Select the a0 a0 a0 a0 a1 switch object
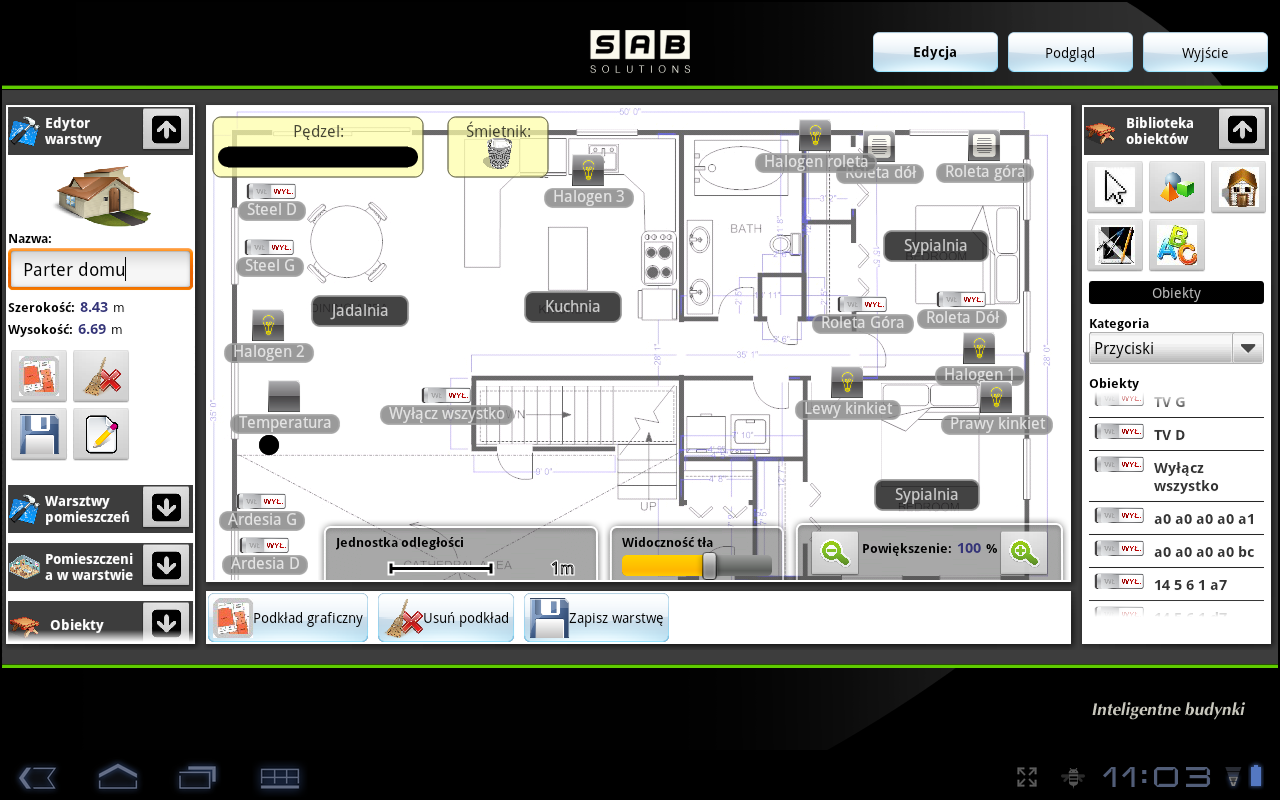Viewport: 1280px width, 800px height. [1176, 519]
